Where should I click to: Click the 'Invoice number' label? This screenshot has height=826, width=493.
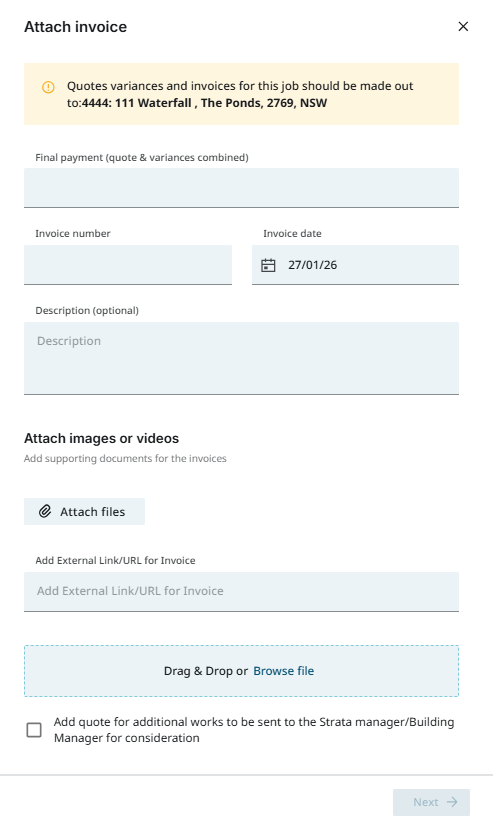pos(73,233)
